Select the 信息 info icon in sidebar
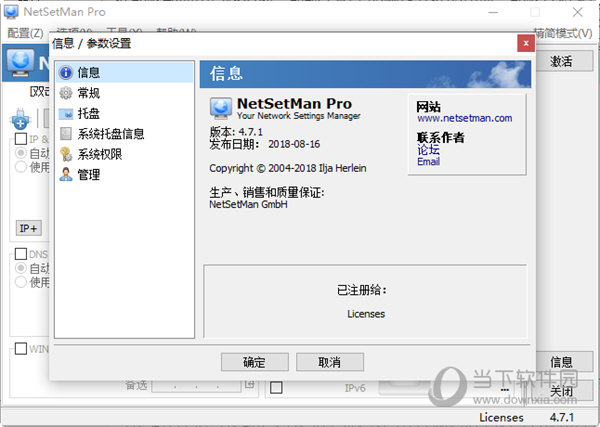 point(66,72)
